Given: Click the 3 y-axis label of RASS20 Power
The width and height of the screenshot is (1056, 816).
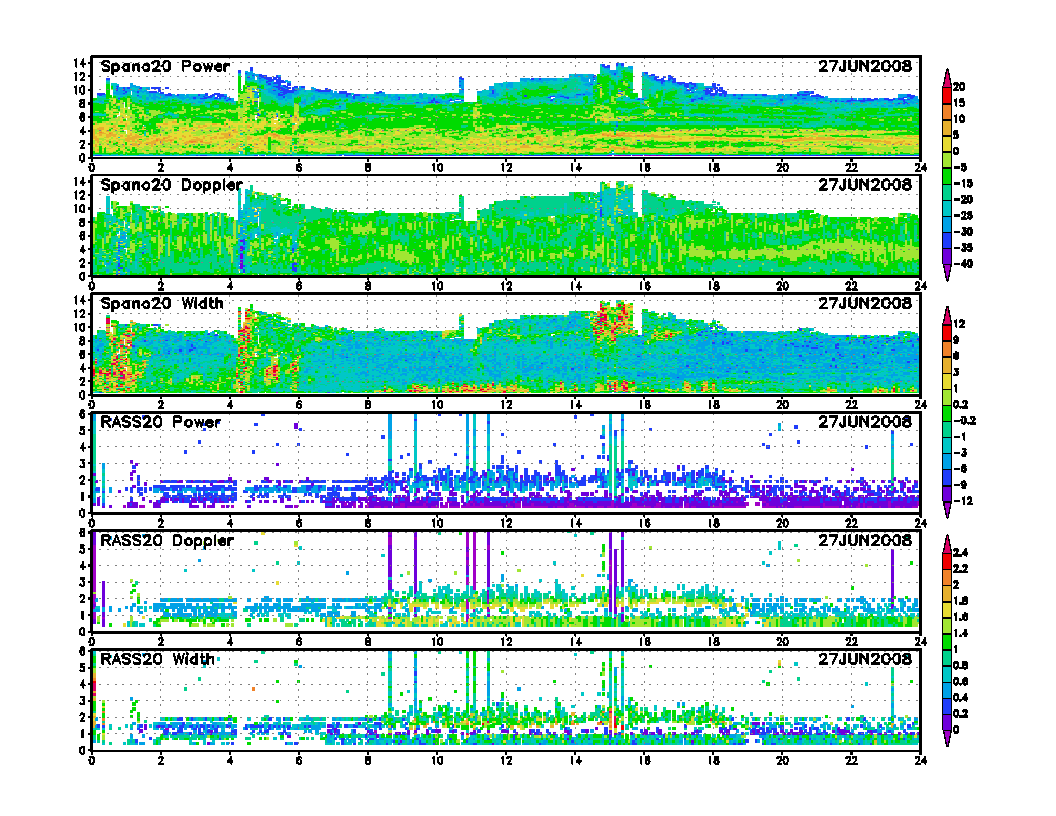Looking at the screenshot, I should tap(82, 464).
